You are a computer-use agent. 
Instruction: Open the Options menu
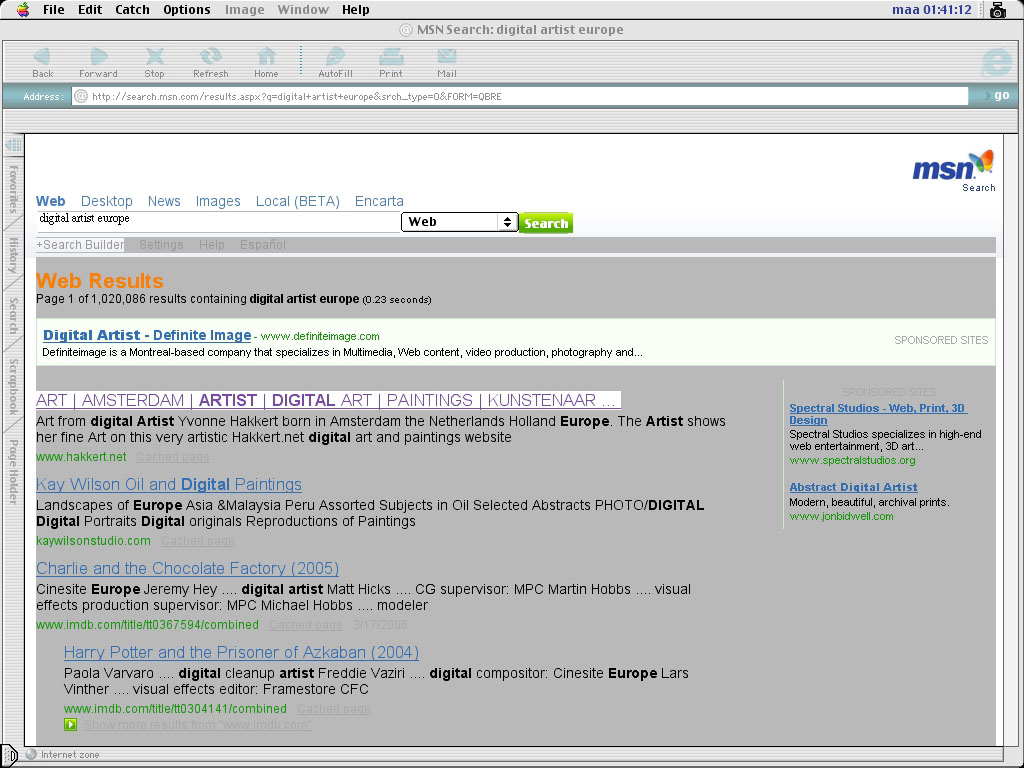tap(187, 10)
